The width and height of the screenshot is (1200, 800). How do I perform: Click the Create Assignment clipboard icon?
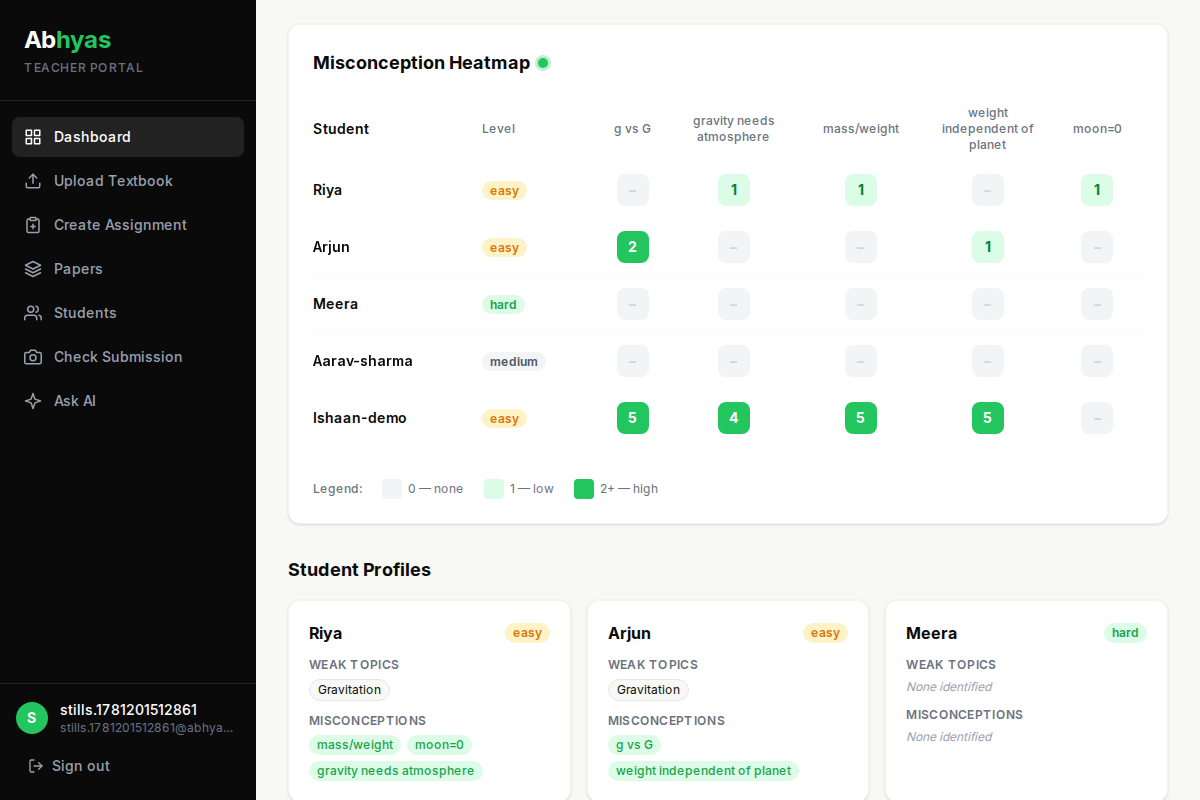click(33, 225)
